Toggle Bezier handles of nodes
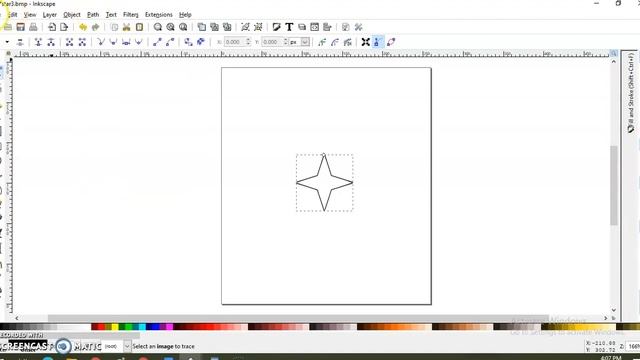This screenshot has height=360, width=640. [378, 42]
